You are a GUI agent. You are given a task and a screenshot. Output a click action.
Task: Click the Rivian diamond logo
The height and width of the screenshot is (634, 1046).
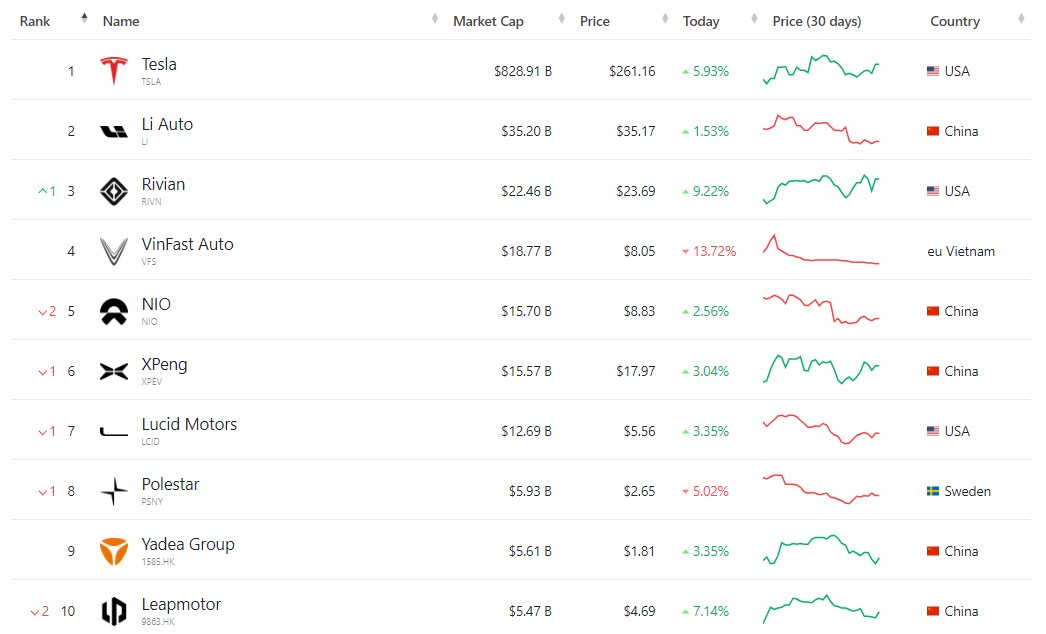(x=114, y=191)
